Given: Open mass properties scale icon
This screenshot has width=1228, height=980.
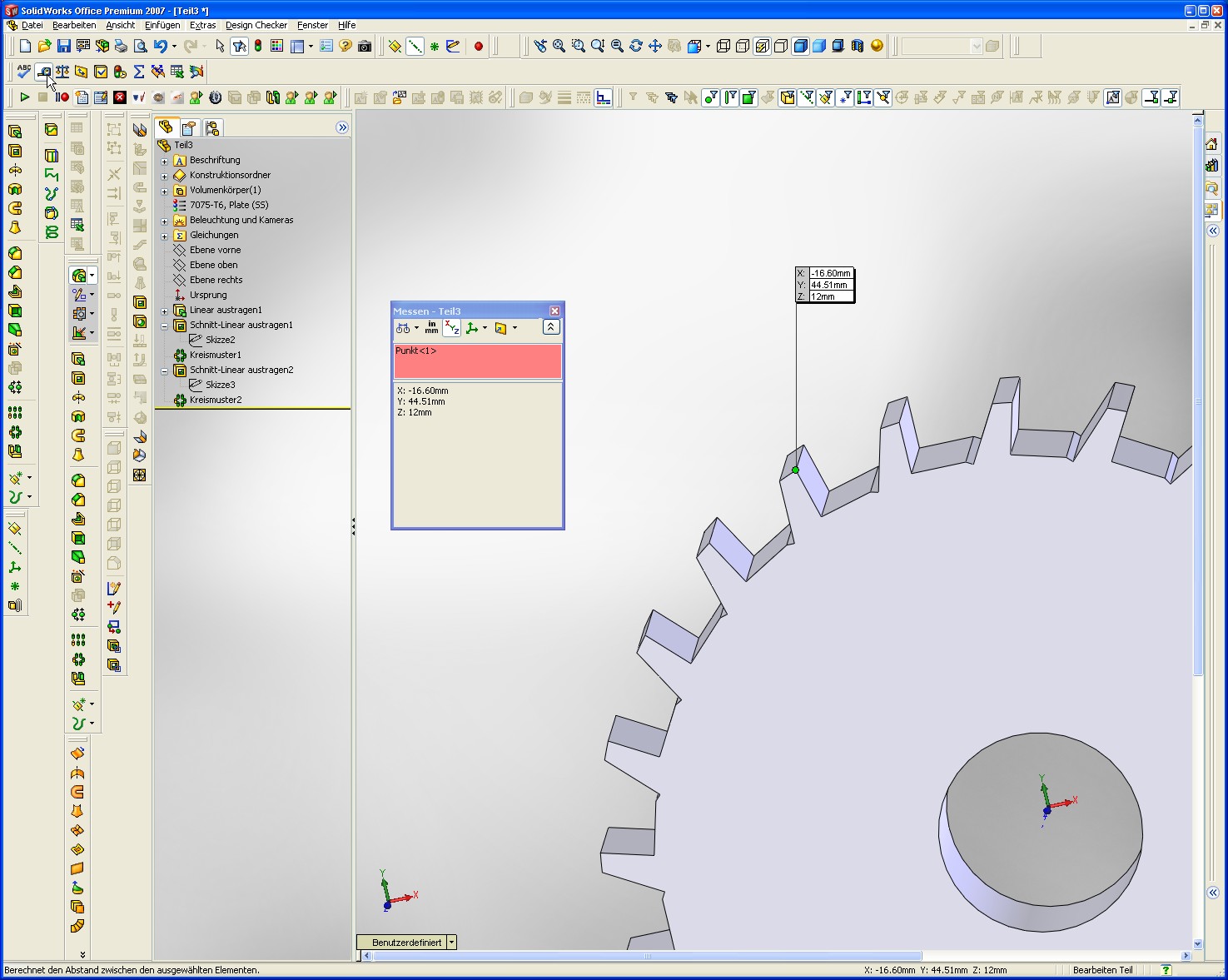Looking at the screenshot, I should point(62,72).
